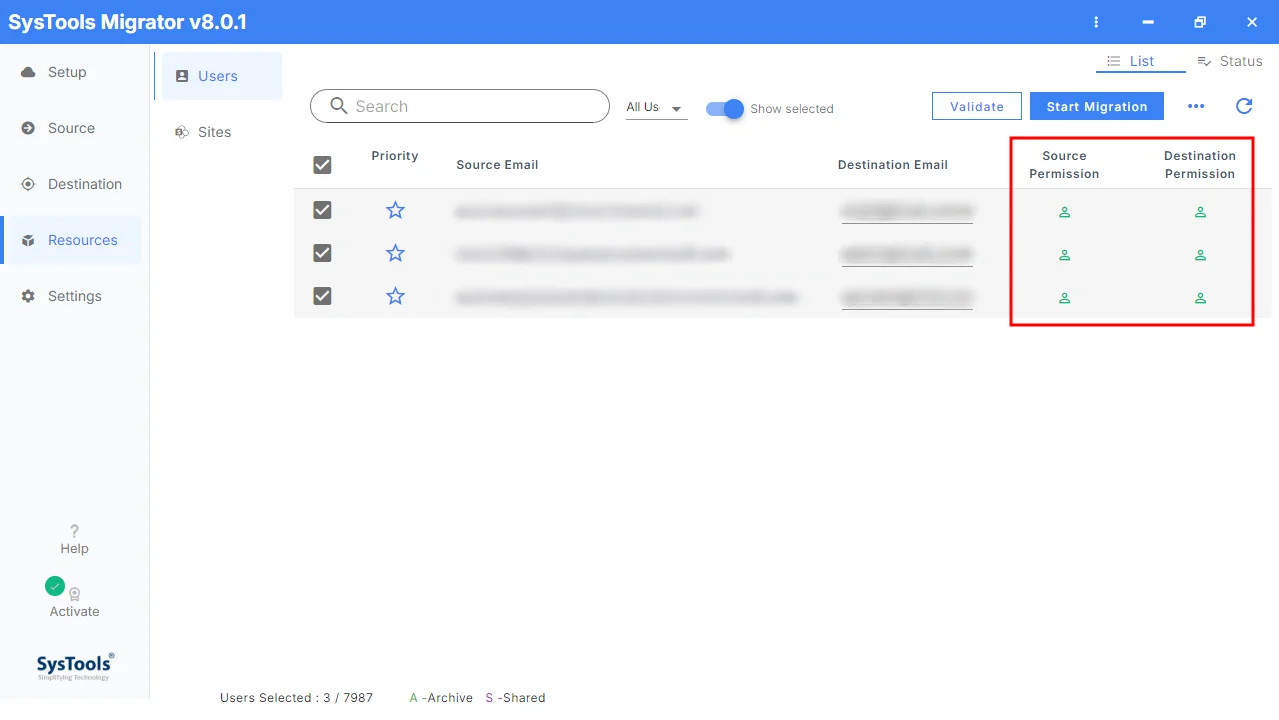Open the three-dot menu in title bar
Screen dimensions: 1279x720
1097,22
